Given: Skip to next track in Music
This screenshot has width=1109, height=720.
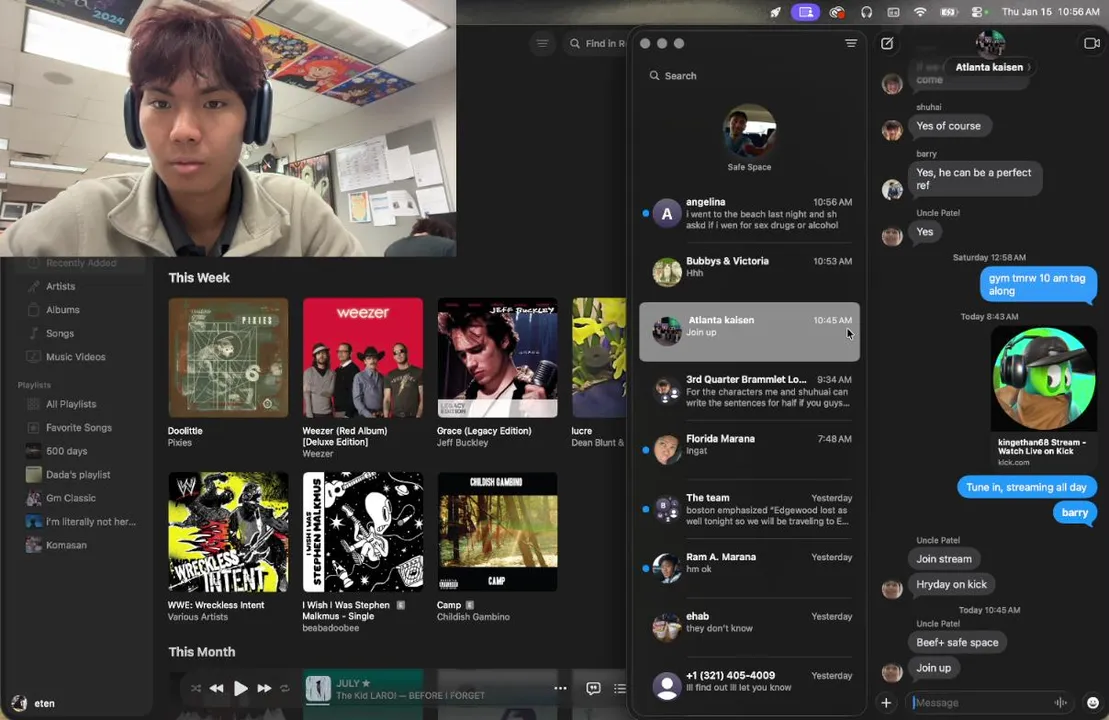Looking at the screenshot, I should pyautogui.click(x=264, y=688).
